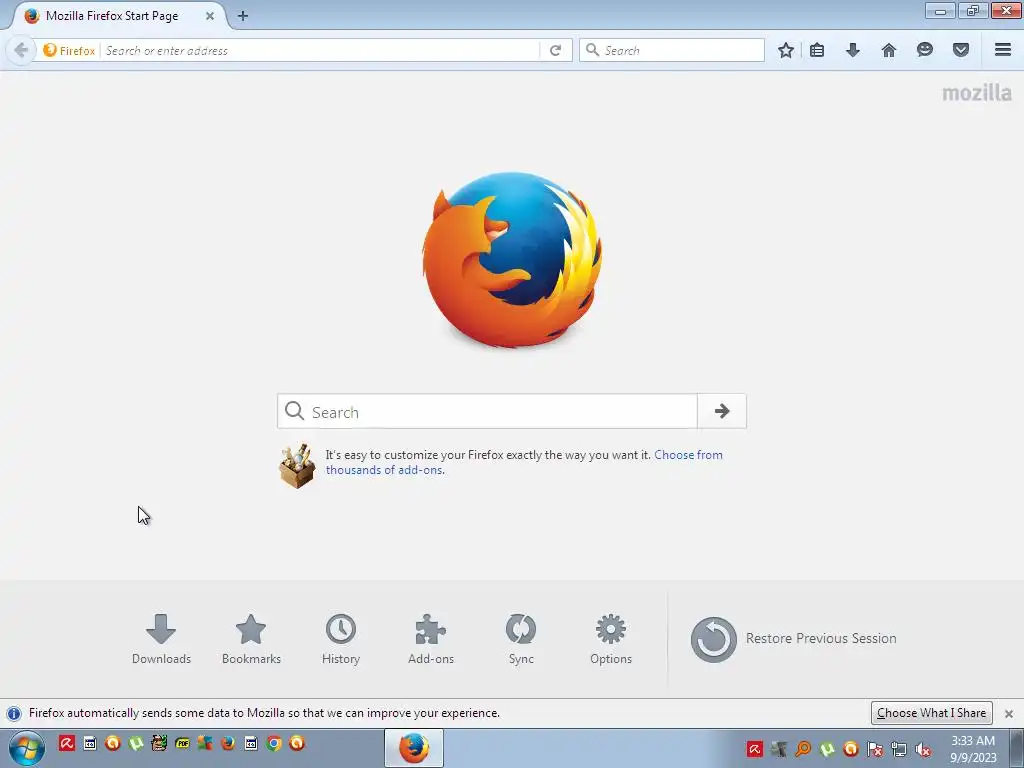Open a new tab with plus button
The width and height of the screenshot is (1024, 768).
click(243, 16)
